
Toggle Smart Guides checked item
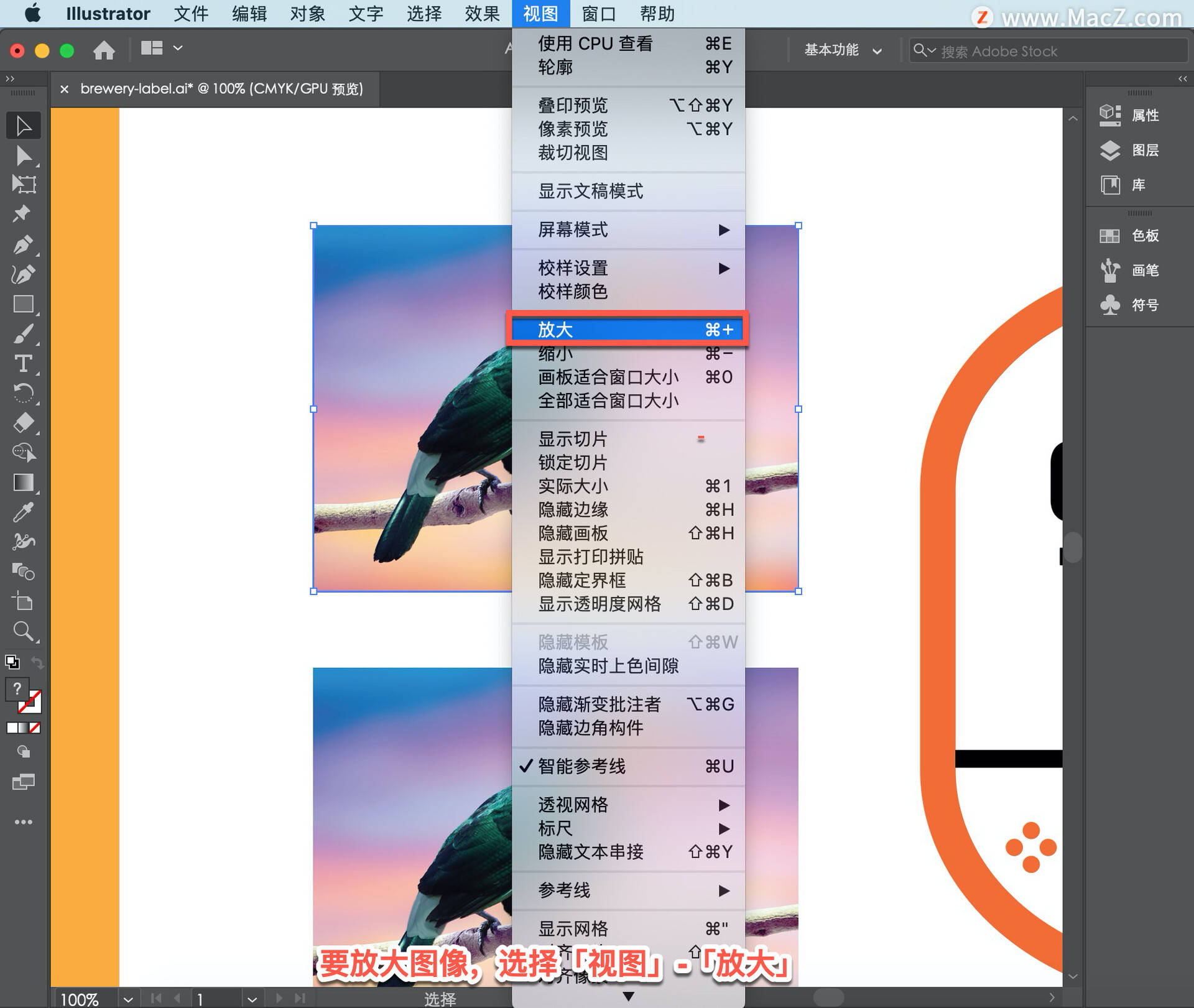point(628,766)
